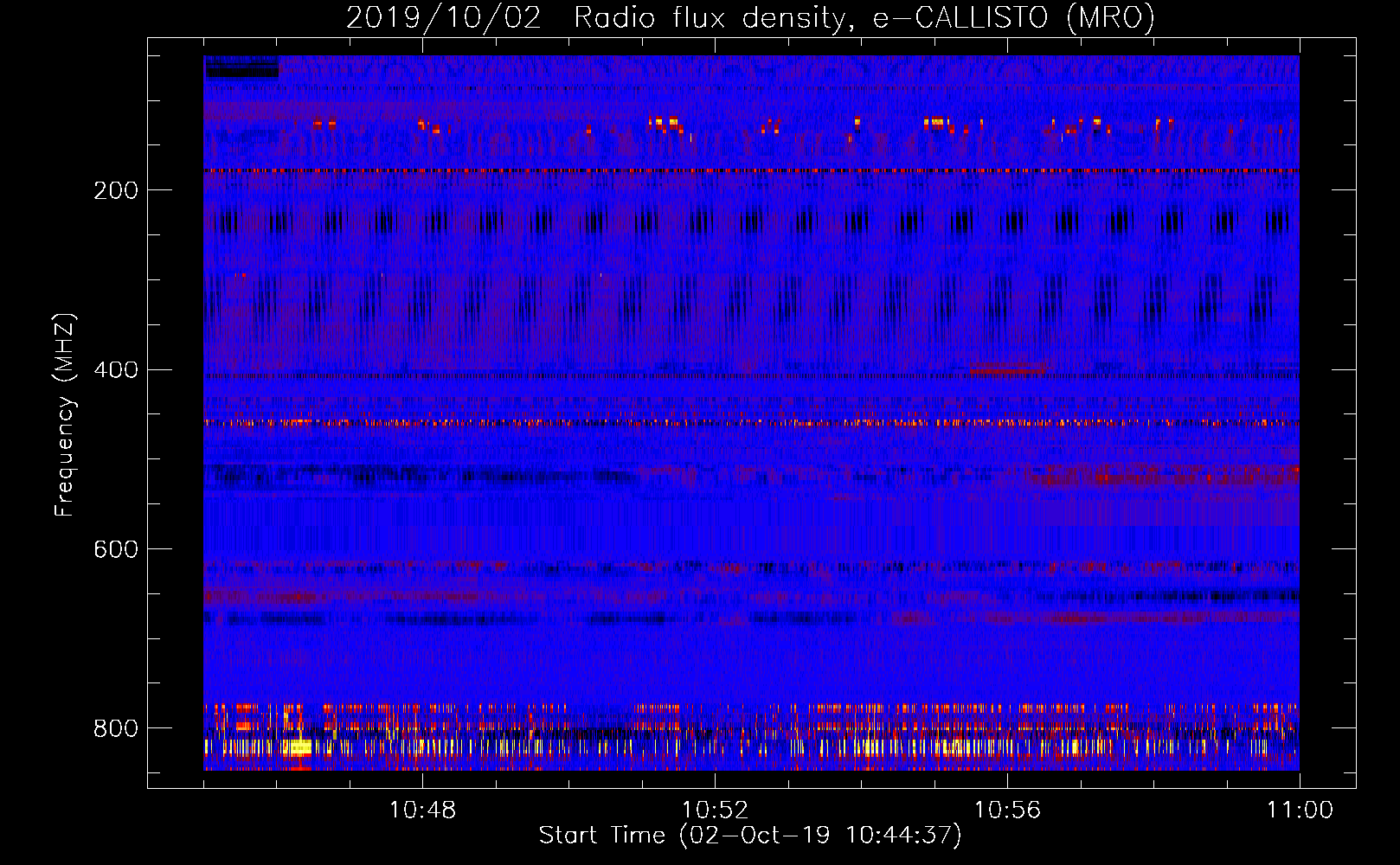Select the 600 frequency tick label
The image size is (1400, 865).
tap(116, 550)
